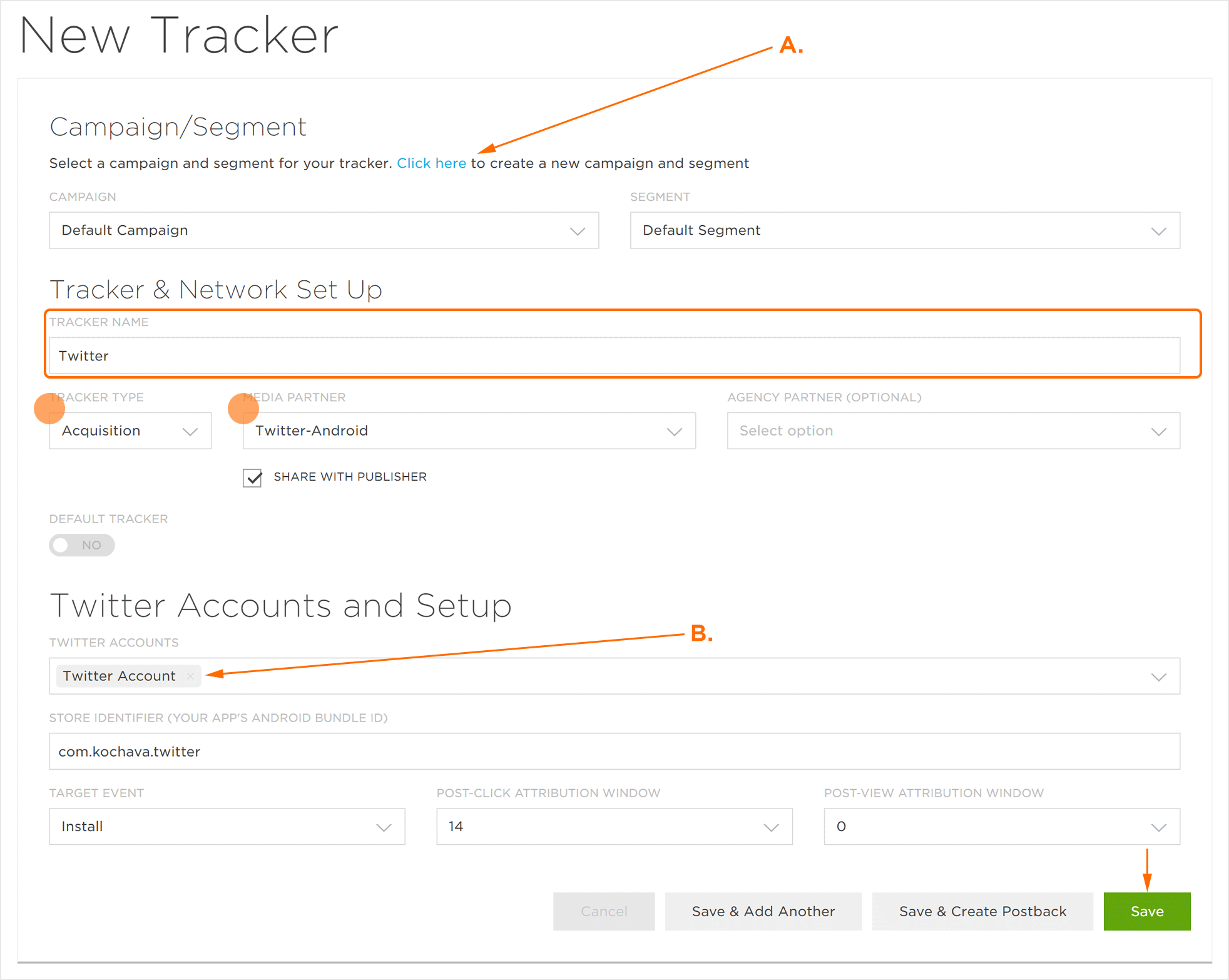Image resolution: width=1229 pixels, height=980 pixels.
Task: Open the Campaign dropdown
Action: [324, 230]
